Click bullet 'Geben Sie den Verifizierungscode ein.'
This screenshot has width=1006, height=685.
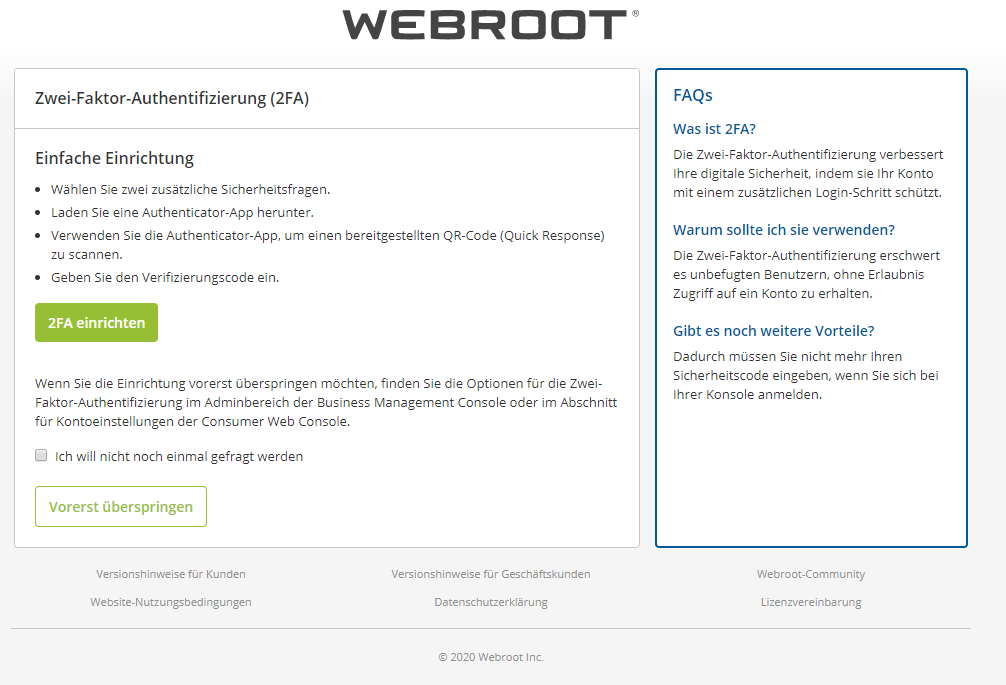pyautogui.click(x=165, y=278)
